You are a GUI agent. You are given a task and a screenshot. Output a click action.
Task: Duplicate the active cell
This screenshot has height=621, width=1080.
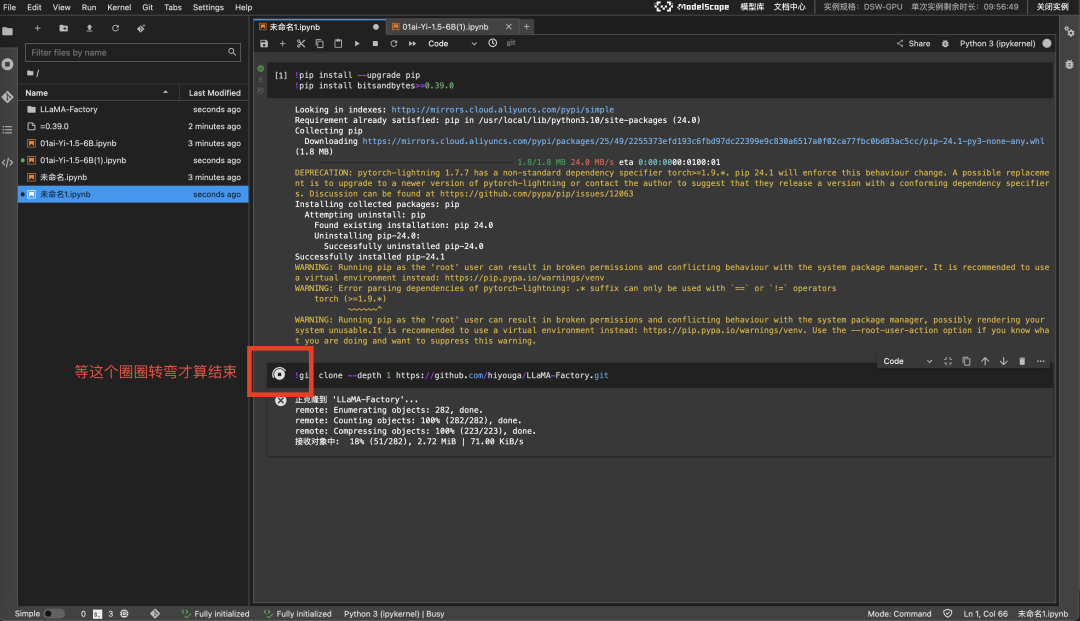tap(966, 361)
